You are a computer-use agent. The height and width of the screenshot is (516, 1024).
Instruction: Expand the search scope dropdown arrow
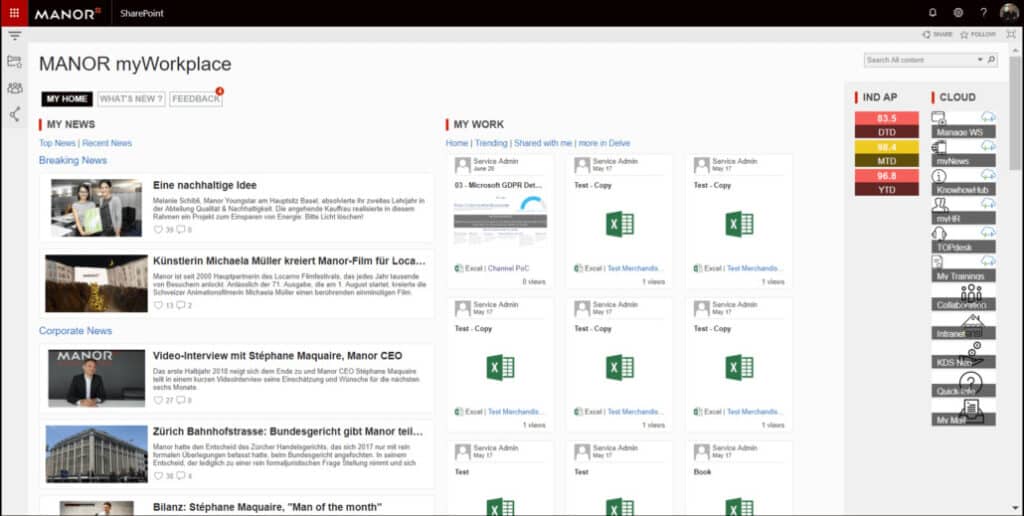coord(980,60)
